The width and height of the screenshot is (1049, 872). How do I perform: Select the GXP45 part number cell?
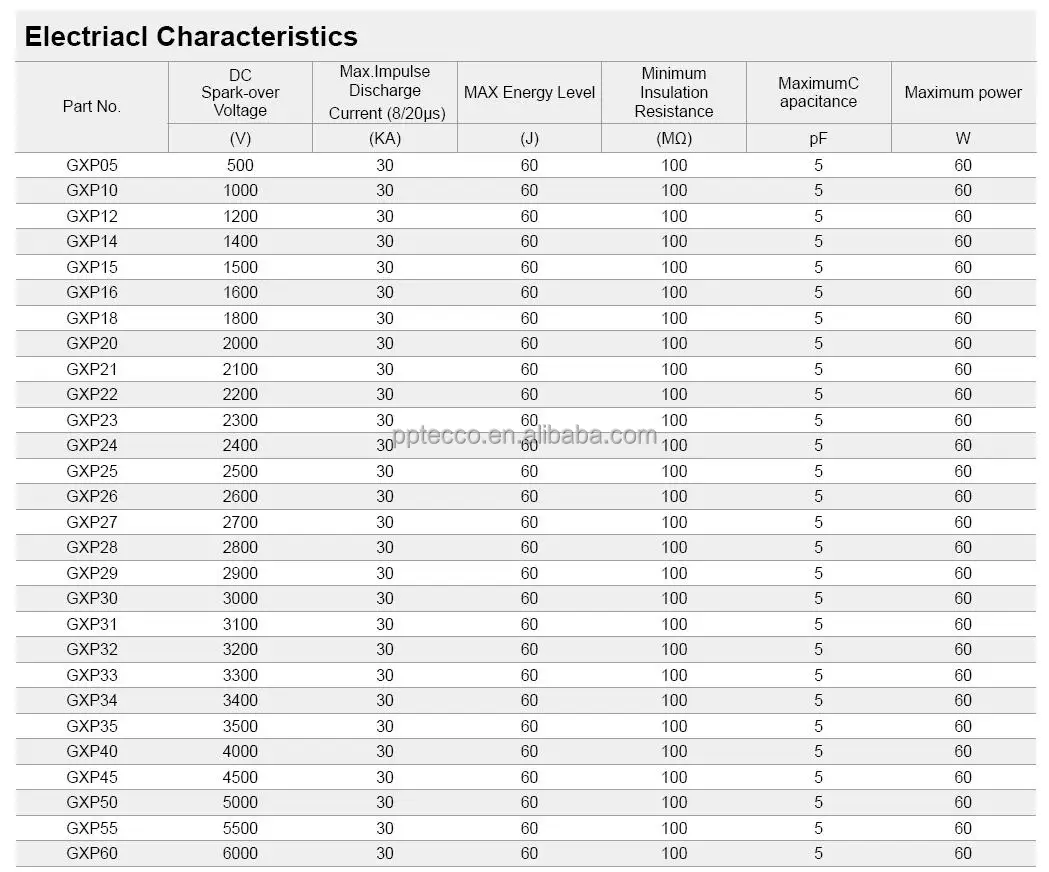point(92,777)
